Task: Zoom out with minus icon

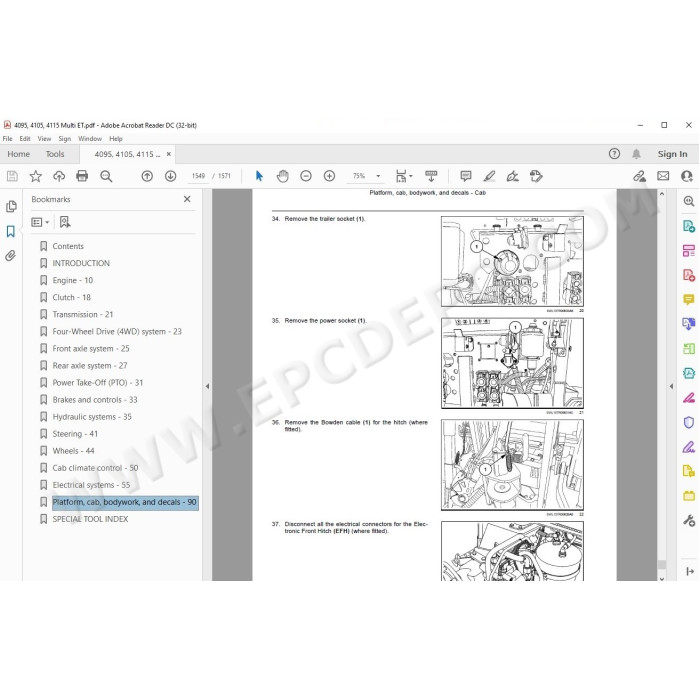Action: point(306,176)
